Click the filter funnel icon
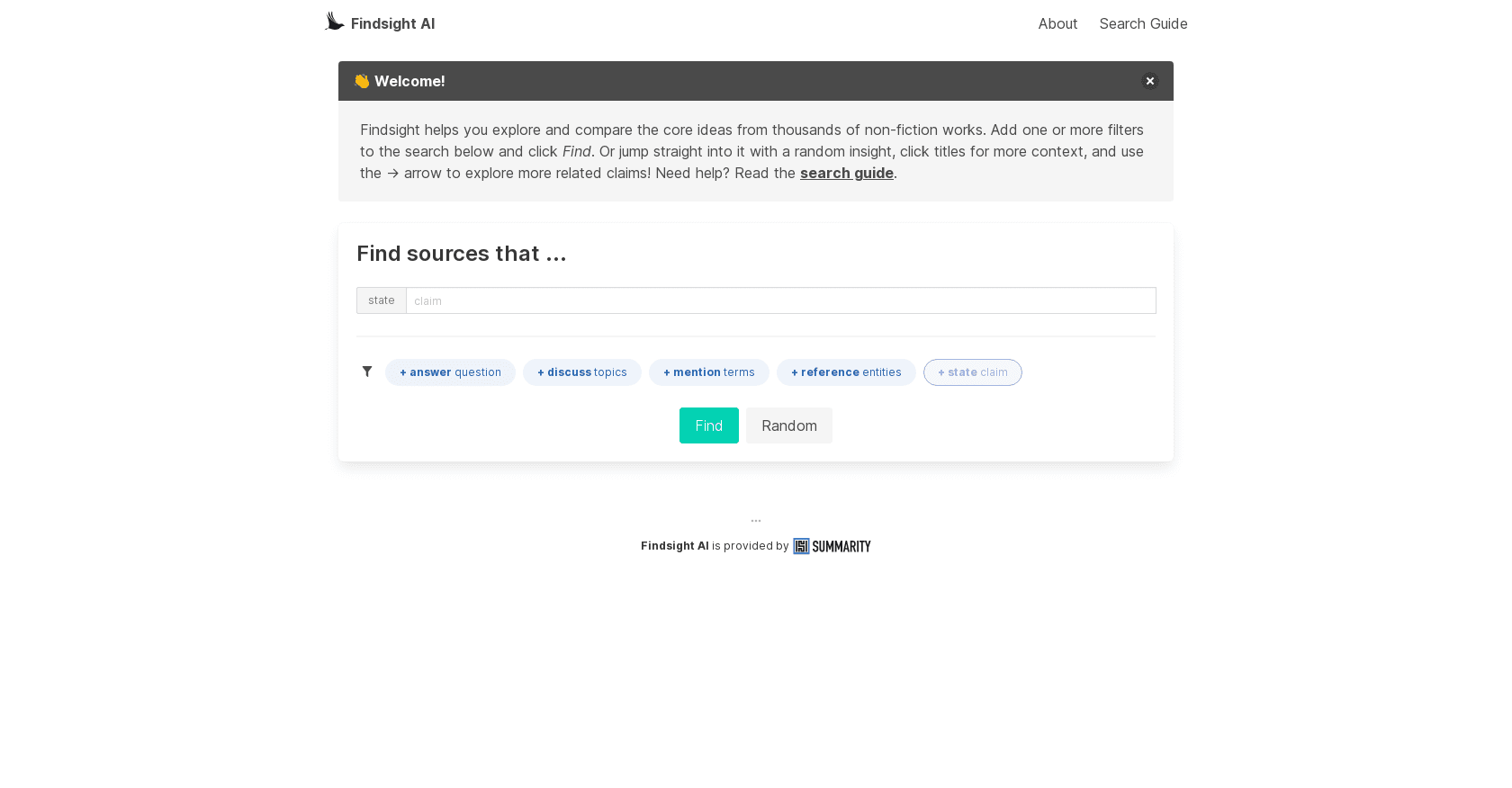The image size is (1512, 788). (367, 372)
